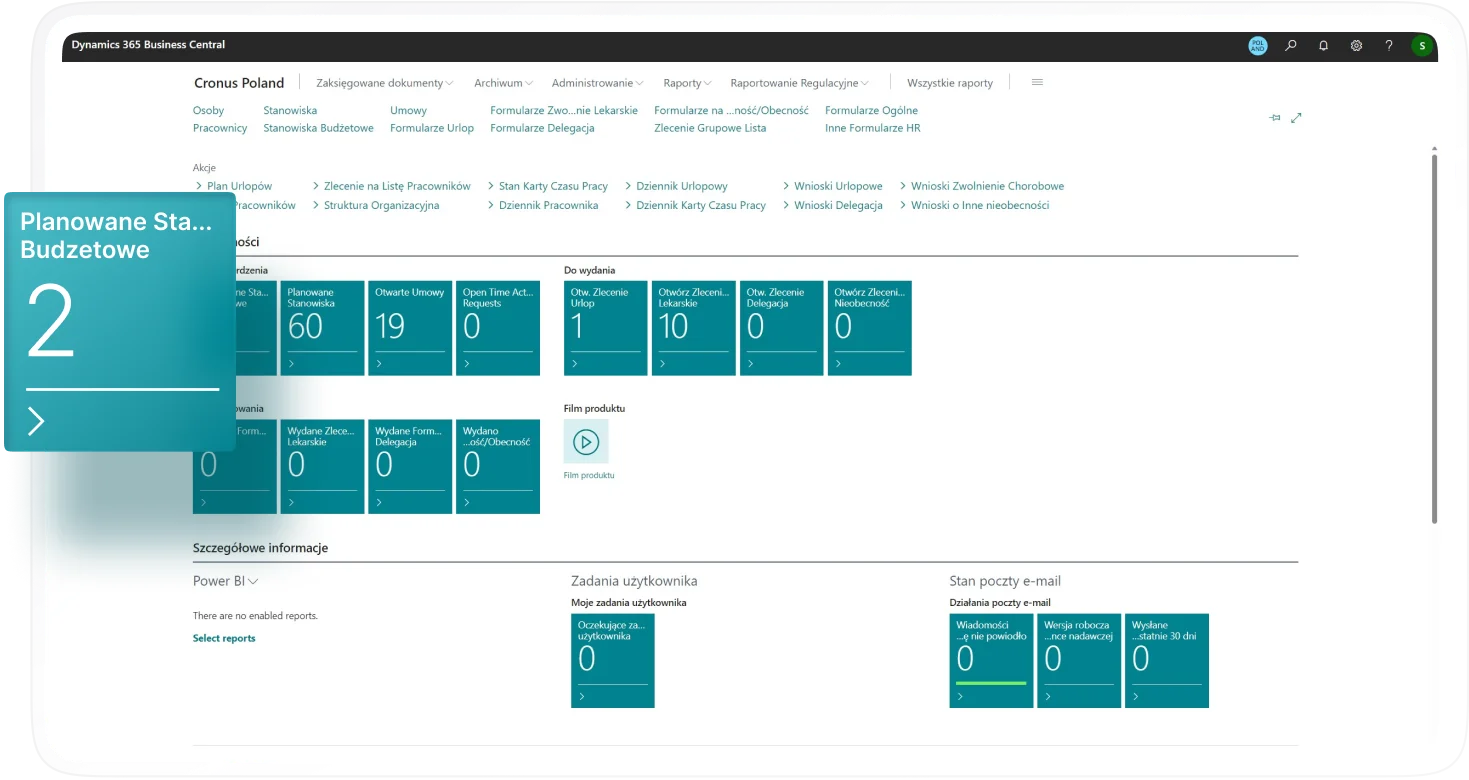Open the hamburger more-options menu icon
The image size is (1469, 780).
pyautogui.click(x=1037, y=82)
